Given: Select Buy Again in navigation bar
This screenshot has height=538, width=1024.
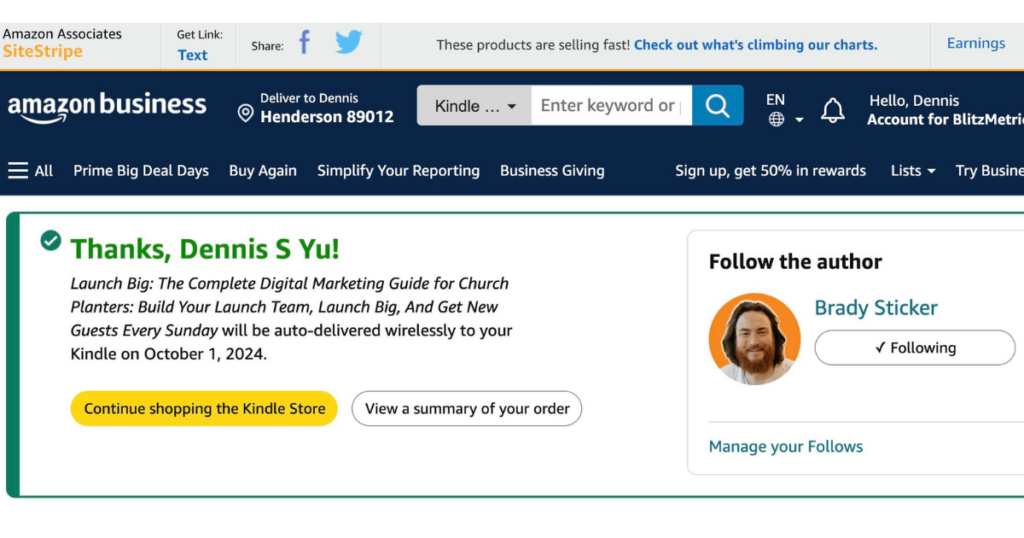Looking at the screenshot, I should coord(263,170).
